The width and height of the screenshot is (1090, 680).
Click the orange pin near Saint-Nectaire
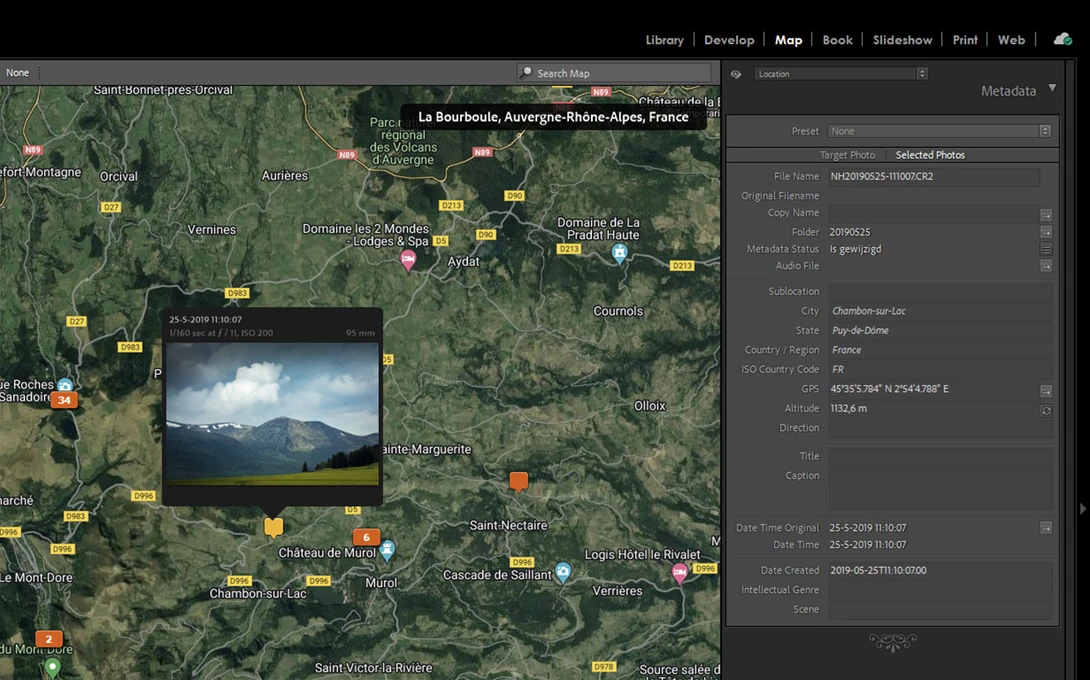coord(519,481)
